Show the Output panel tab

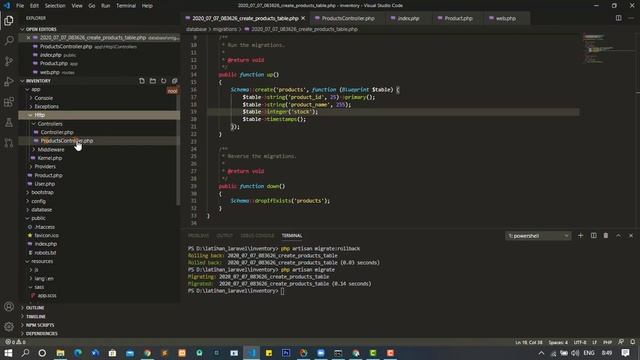point(224,236)
